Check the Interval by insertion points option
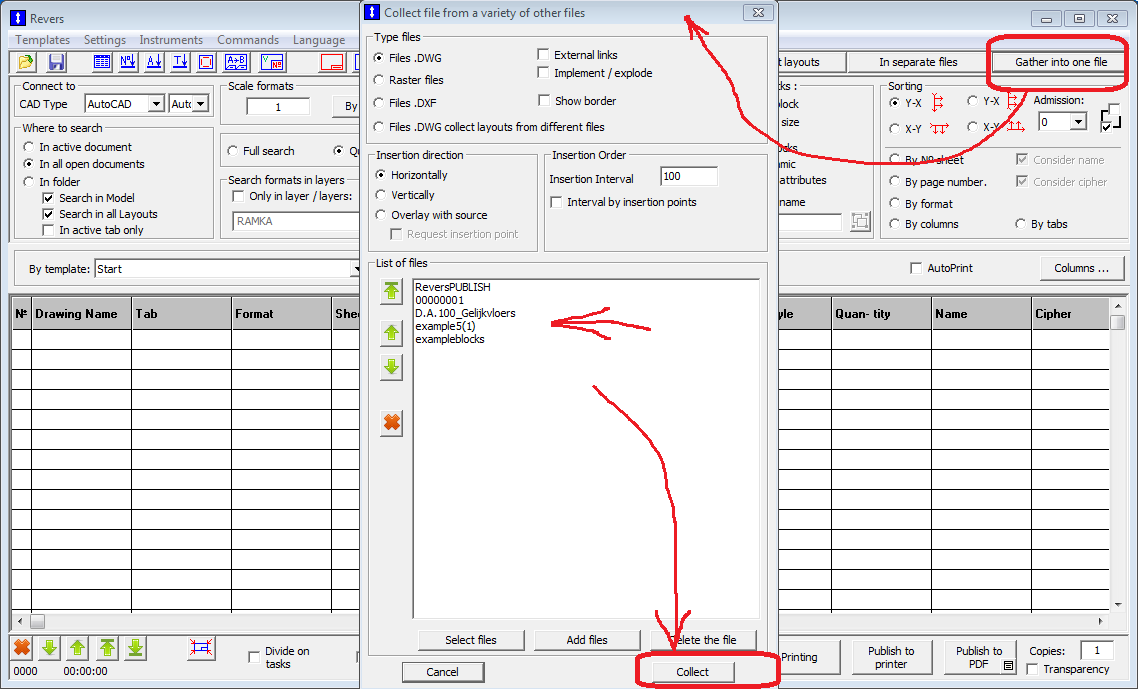Screen dimensions: 1138x689 [556, 201]
